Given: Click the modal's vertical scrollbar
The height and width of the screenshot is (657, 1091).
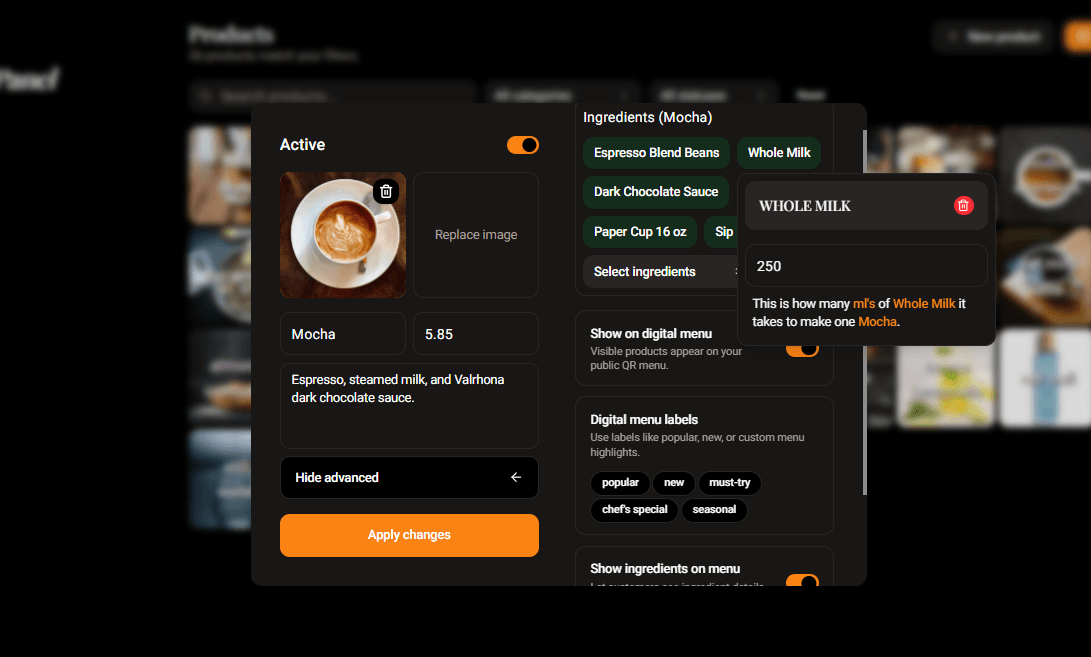Looking at the screenshot, I should pyautogui.click(x=865, y=312).
